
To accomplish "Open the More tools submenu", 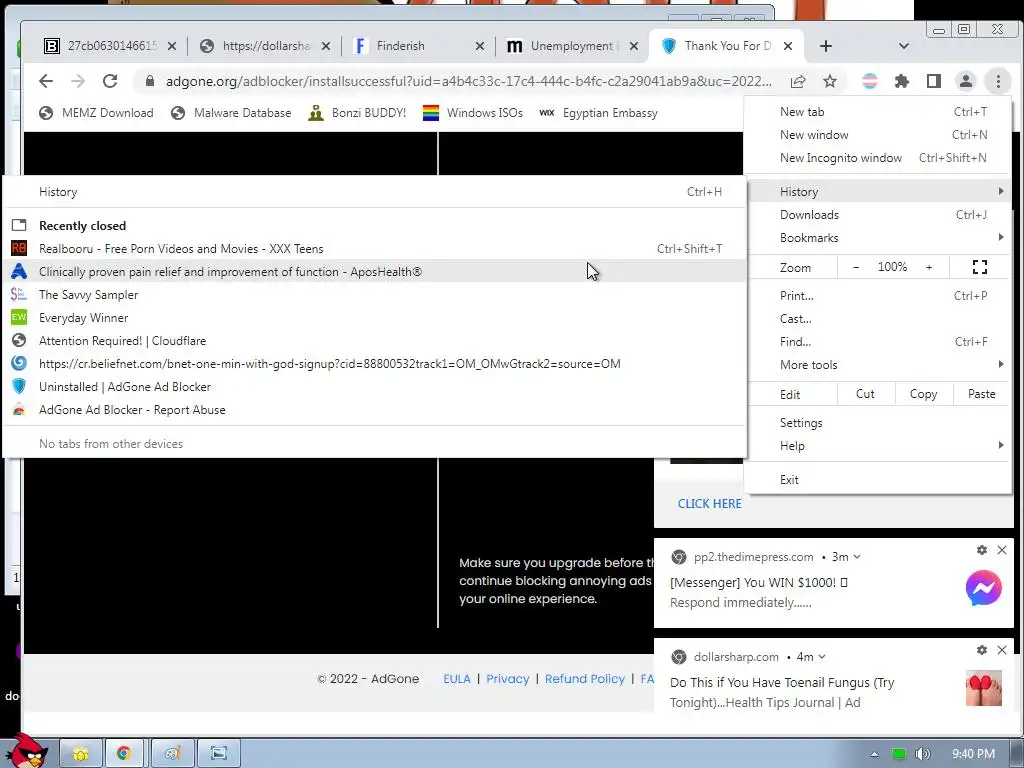I will (877, 364).
